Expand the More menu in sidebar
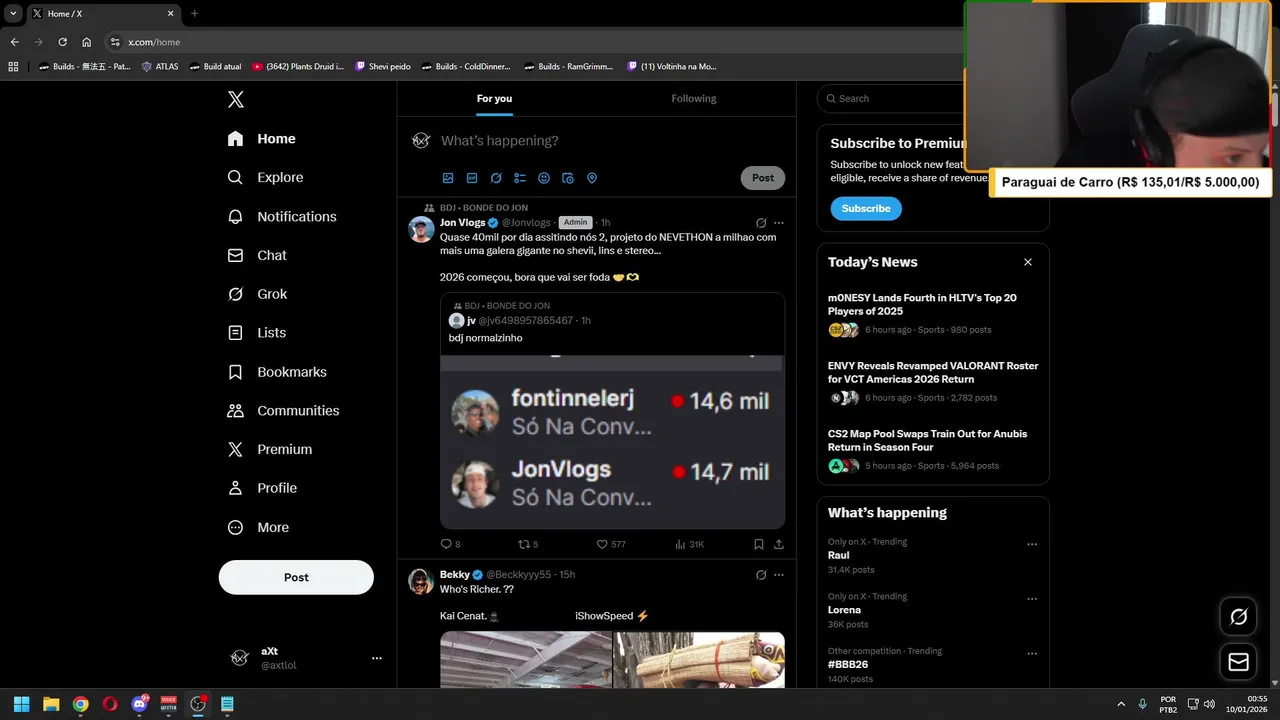The height and width of the screenshot is (720, 1280). point(258,527)
